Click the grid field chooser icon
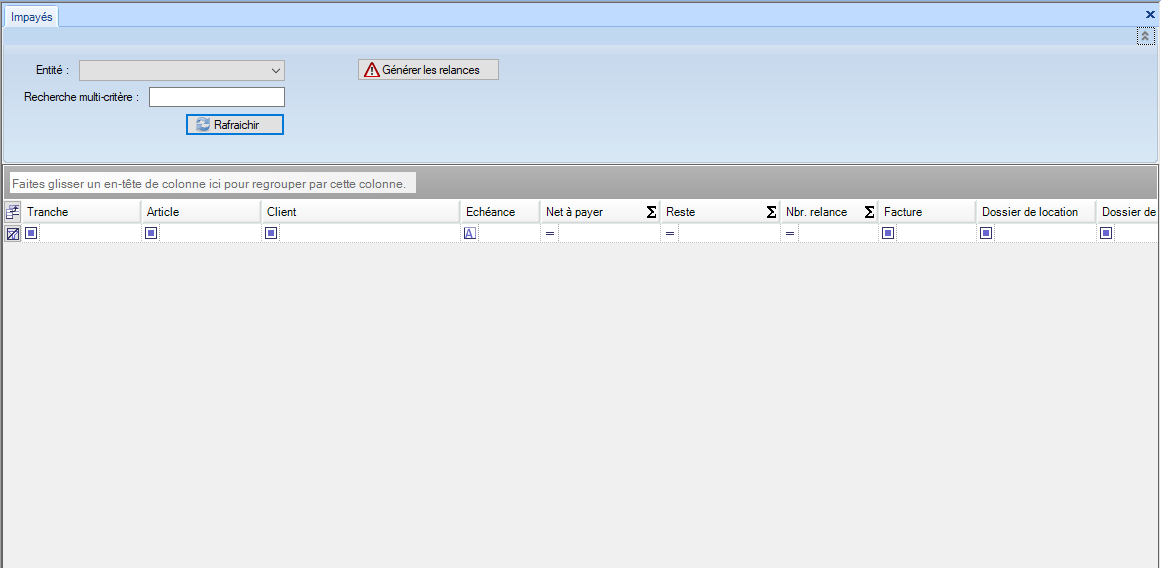Screen dimensions: 1161x568 pos(12,212)
